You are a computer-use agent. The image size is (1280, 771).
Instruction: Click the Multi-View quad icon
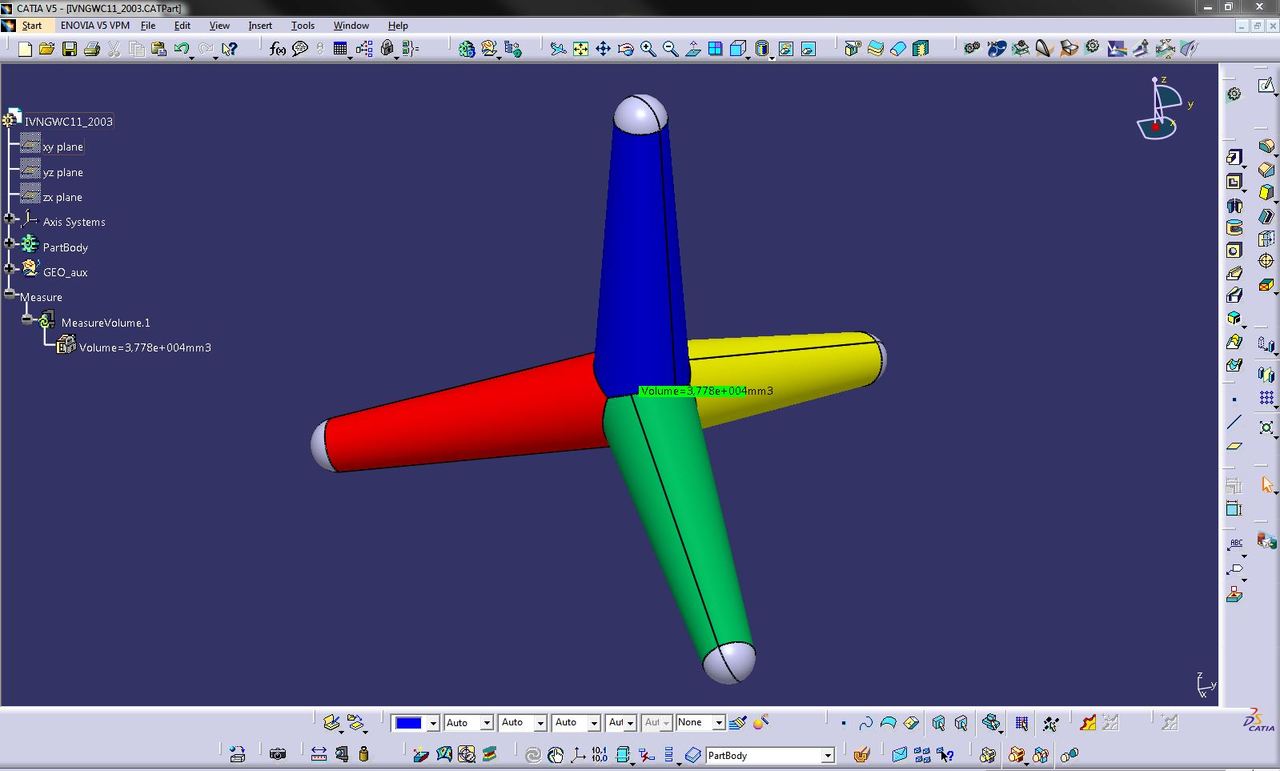point(716,48)
